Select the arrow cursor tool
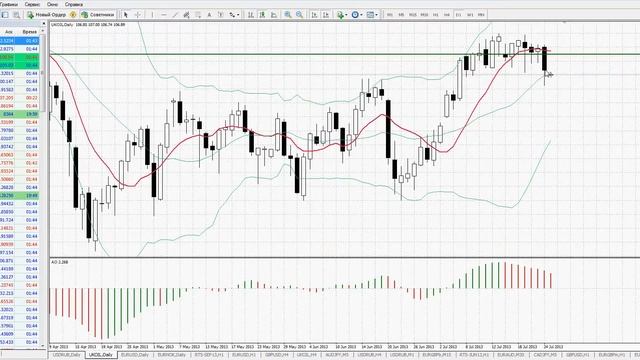Screen dimensions: 640x360 click(126, 15)
